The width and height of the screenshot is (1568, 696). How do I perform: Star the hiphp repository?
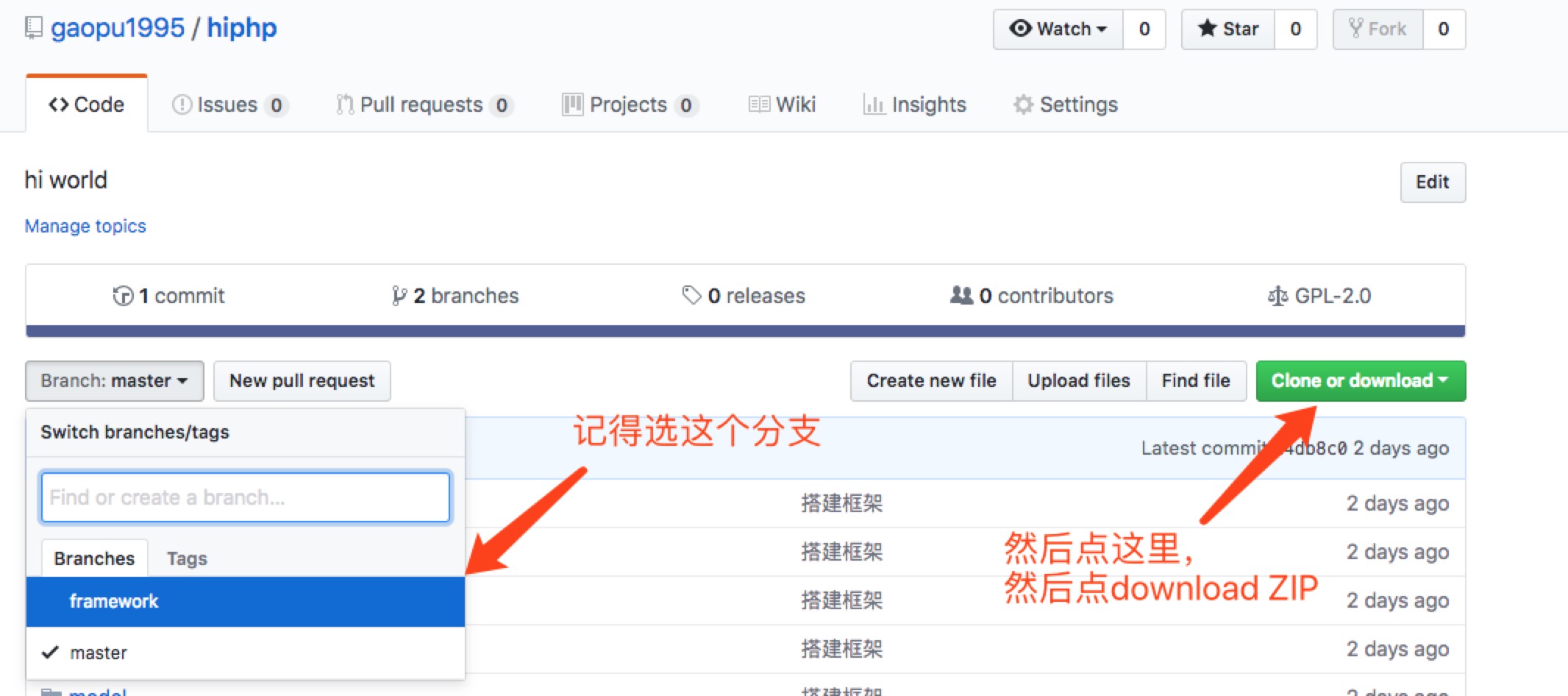pyautogui.click(x=1227, y=29)
